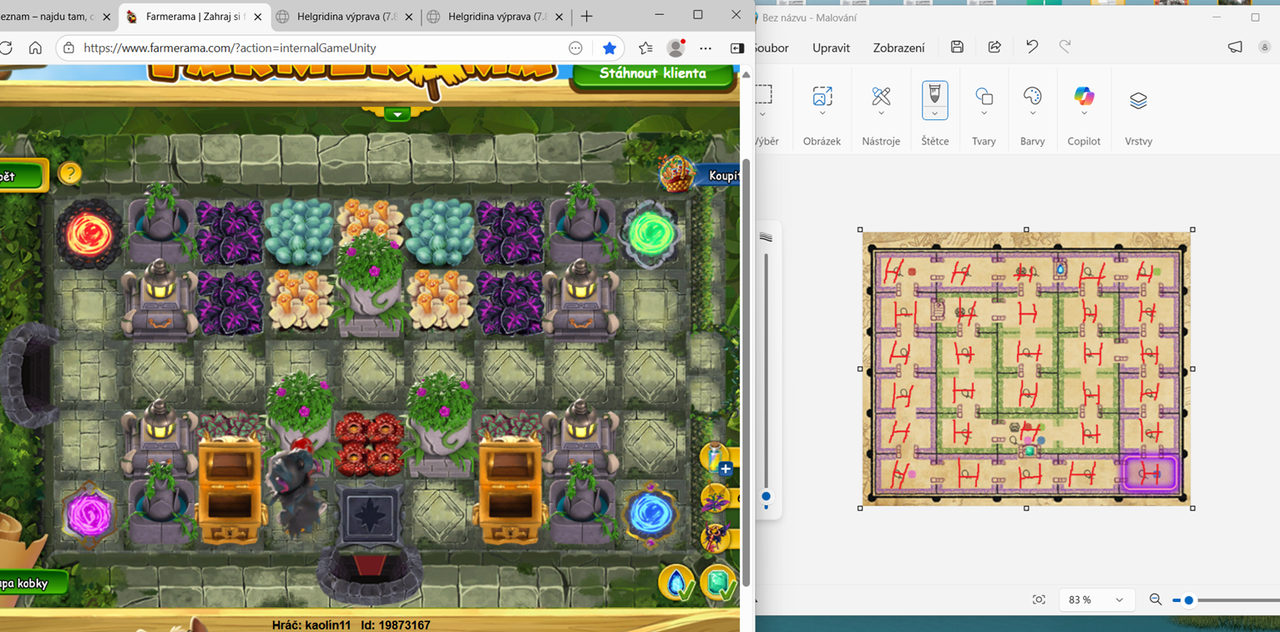
Task: Click the browser home icon
Action: (35, 47)
